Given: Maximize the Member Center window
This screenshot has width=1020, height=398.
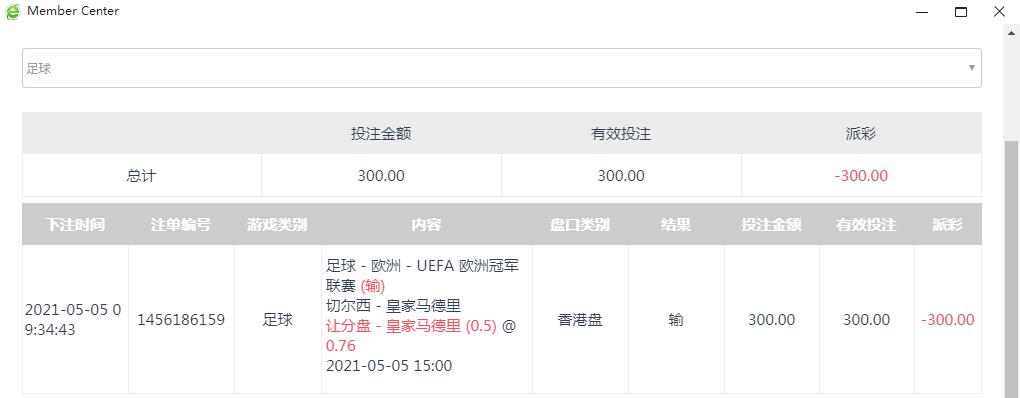Looking at the screenshot, I should point(961,12).
